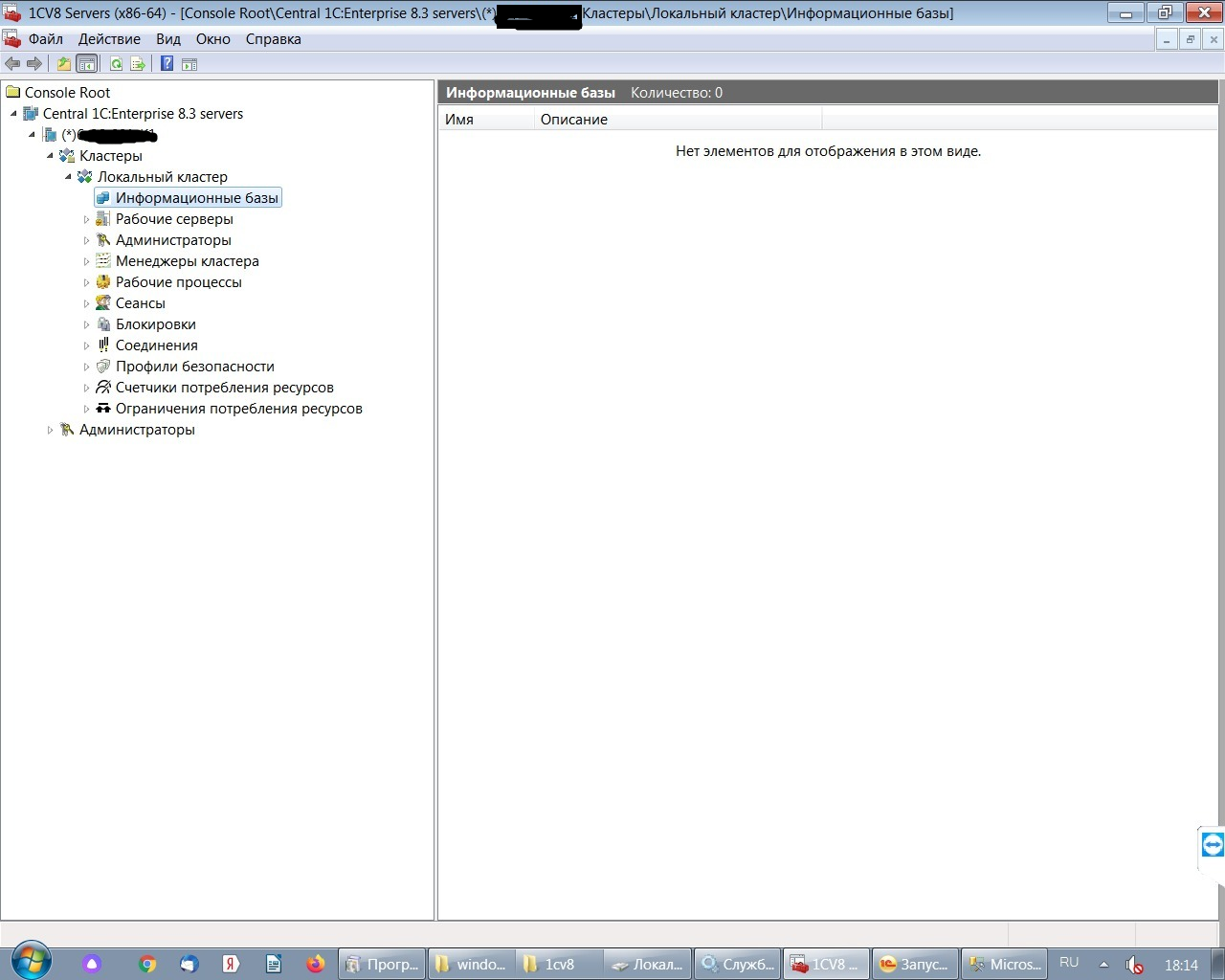Click the RU language indicator in taskbar
This screenshot has height=980, width=1225.
tap(1069, 963)
